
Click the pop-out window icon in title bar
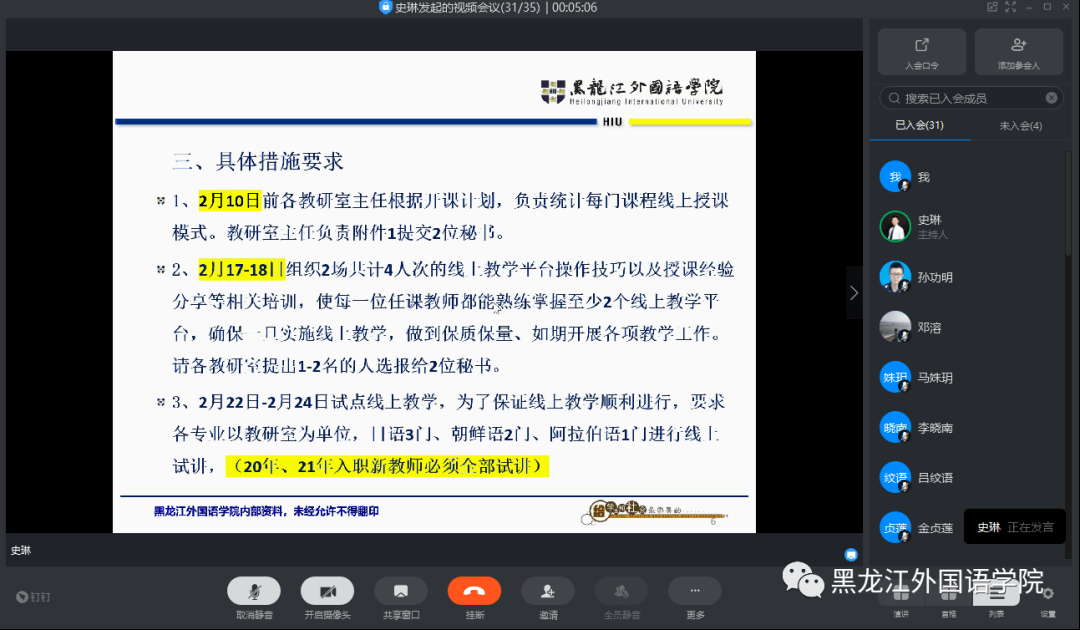coord(992,7)
